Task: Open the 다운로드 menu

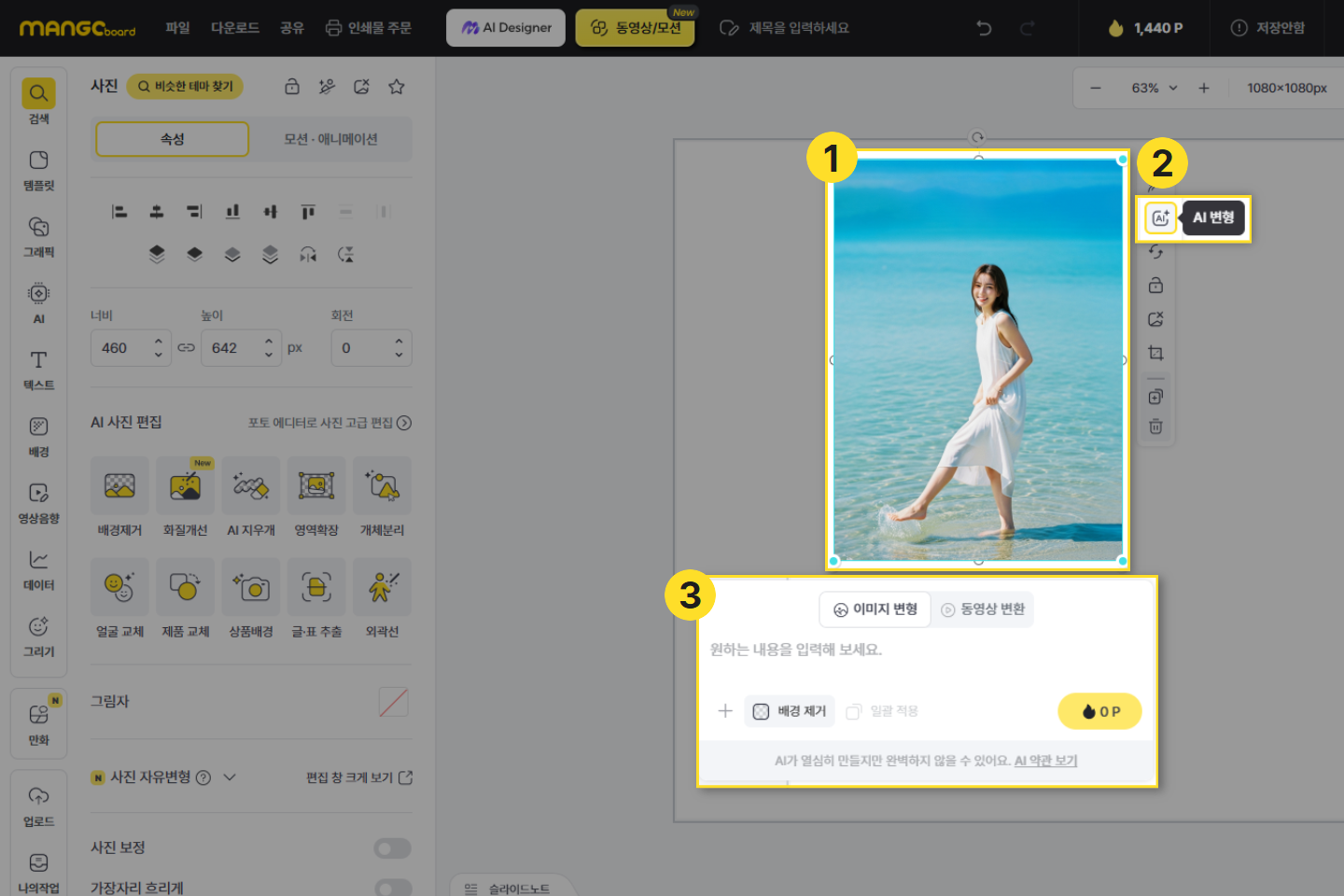Action: point(235,28)
